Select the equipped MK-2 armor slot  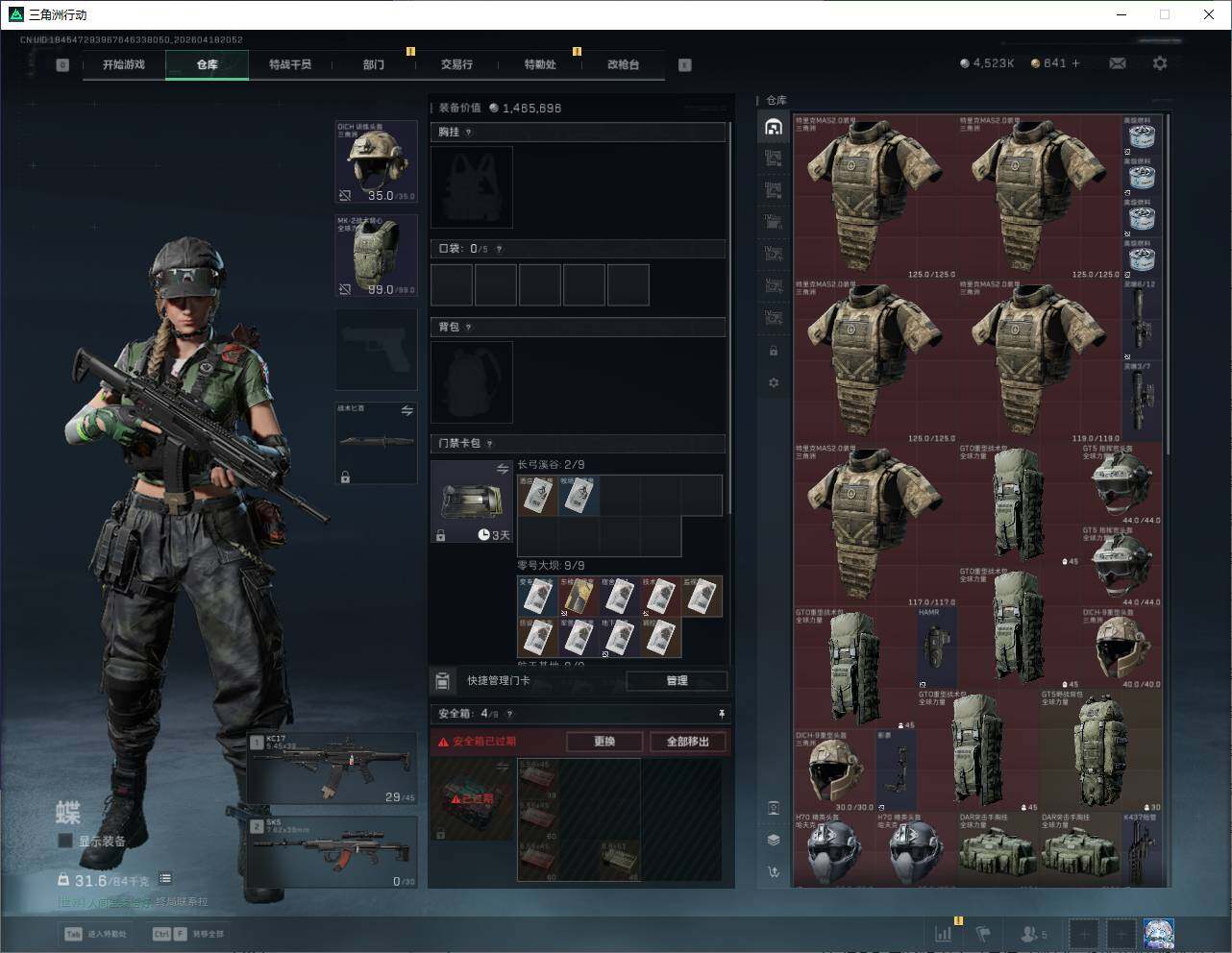376,255
